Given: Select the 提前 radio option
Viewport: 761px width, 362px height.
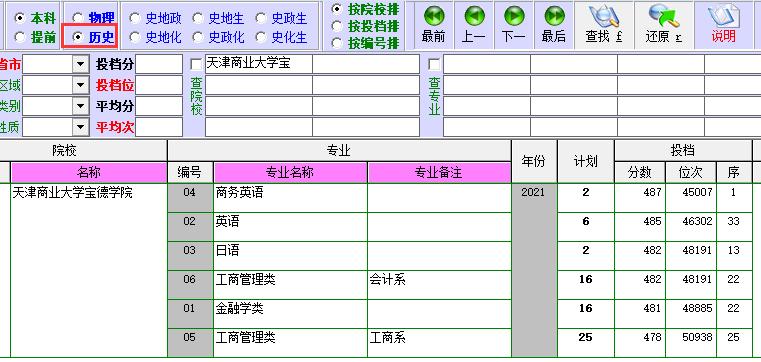Looking at the screenshot, I should (20, 37).
